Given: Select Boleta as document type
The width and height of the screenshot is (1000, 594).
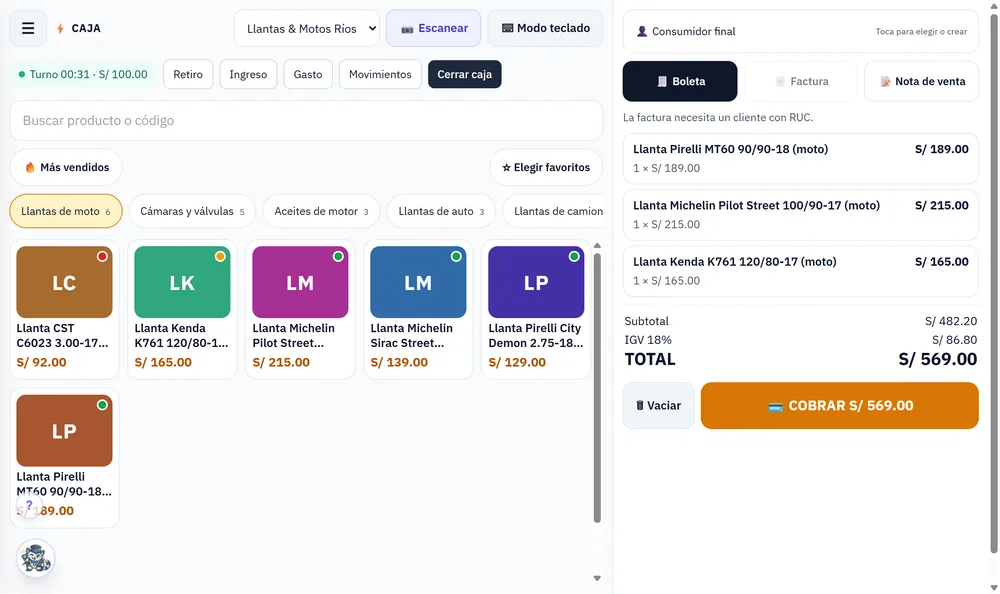Looking at the screenshot, I should pos(680,81).
